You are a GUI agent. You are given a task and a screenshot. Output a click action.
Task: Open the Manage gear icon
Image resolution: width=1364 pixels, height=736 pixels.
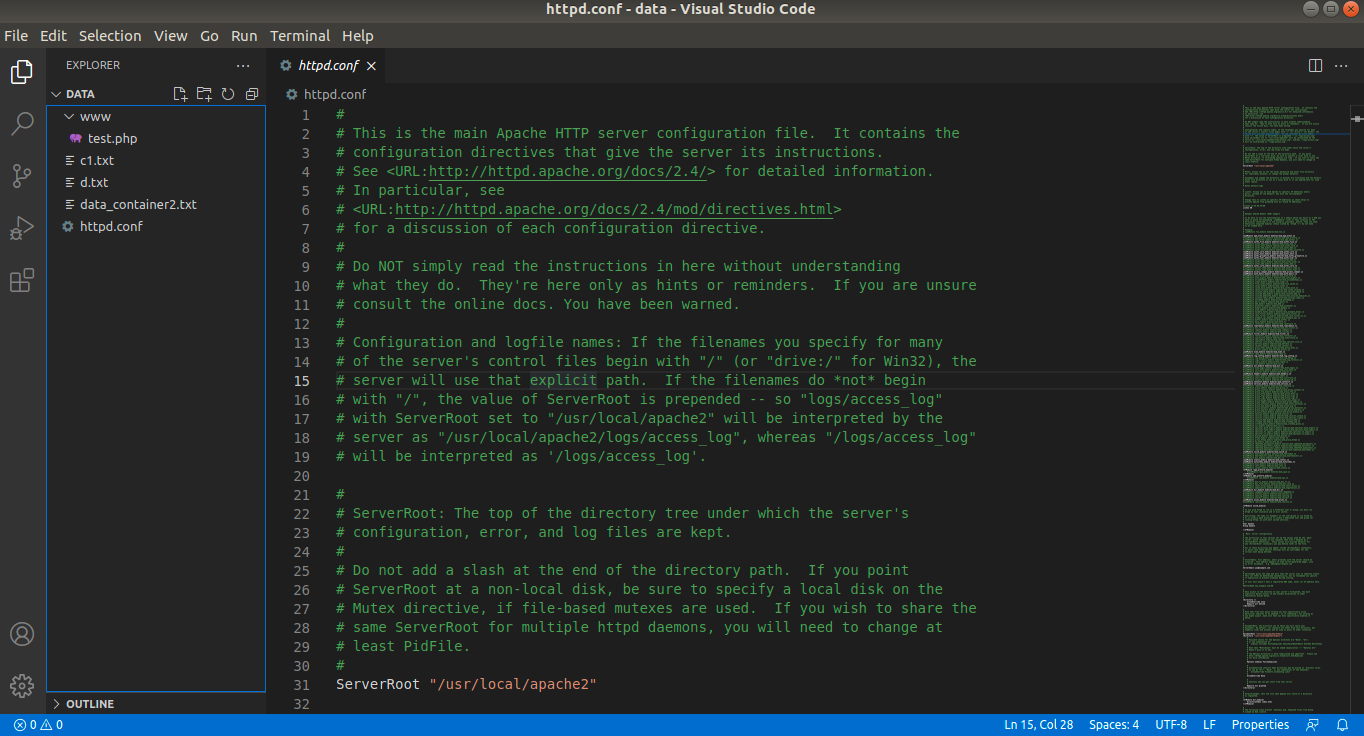22,686
